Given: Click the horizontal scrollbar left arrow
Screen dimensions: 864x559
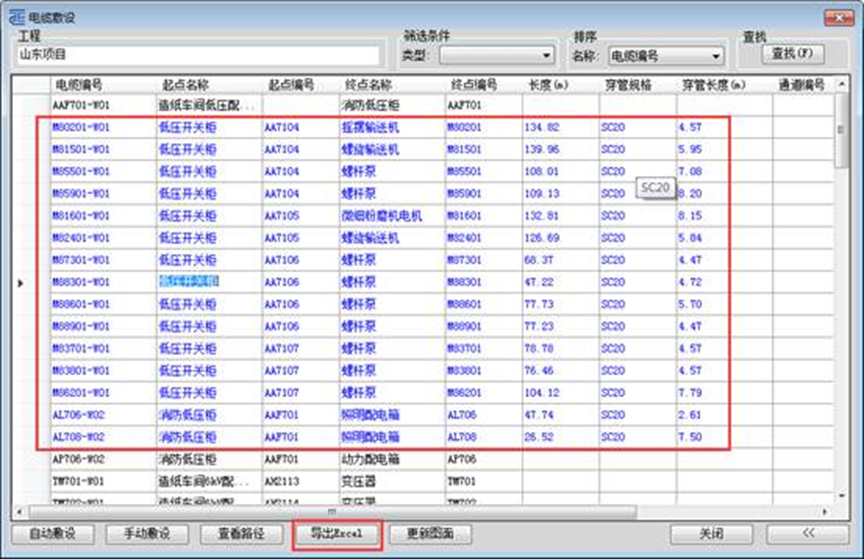Looking at the screenshot, I should (x=20, y=512).
